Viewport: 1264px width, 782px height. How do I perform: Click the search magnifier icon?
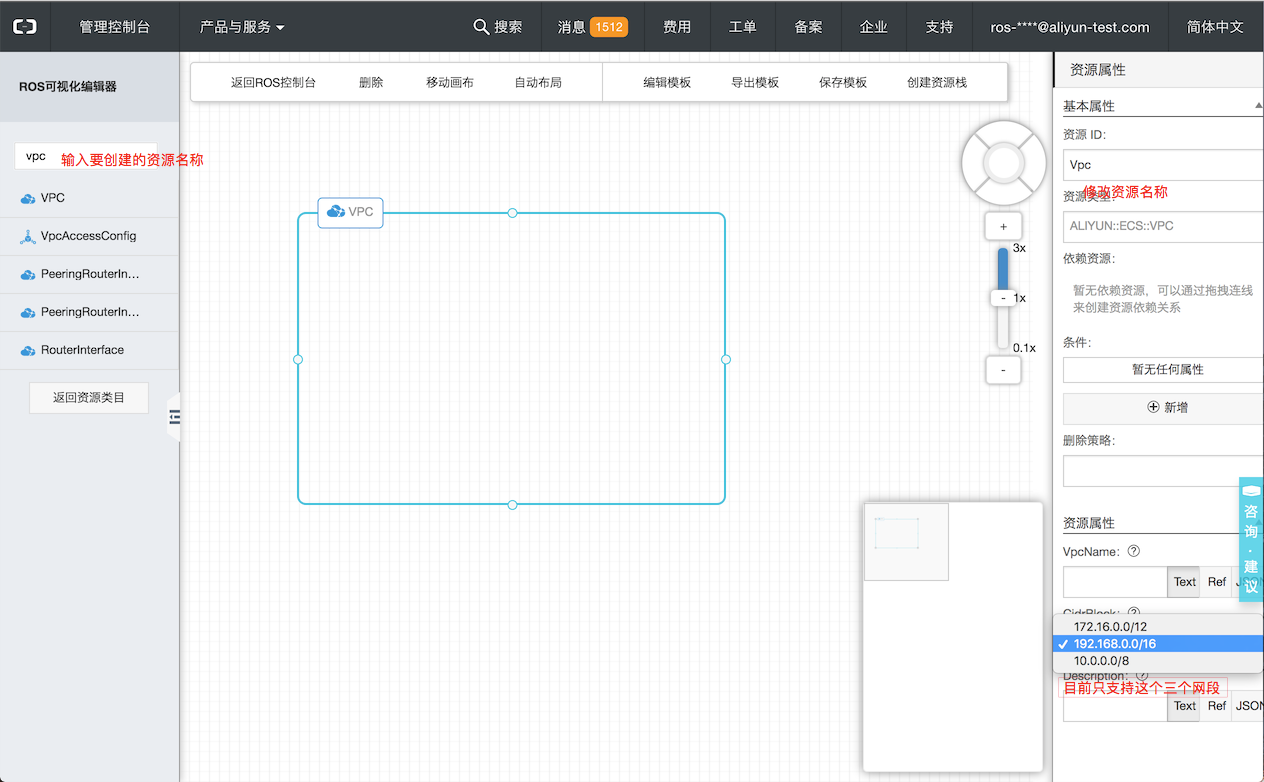click(x=481, y=27)
